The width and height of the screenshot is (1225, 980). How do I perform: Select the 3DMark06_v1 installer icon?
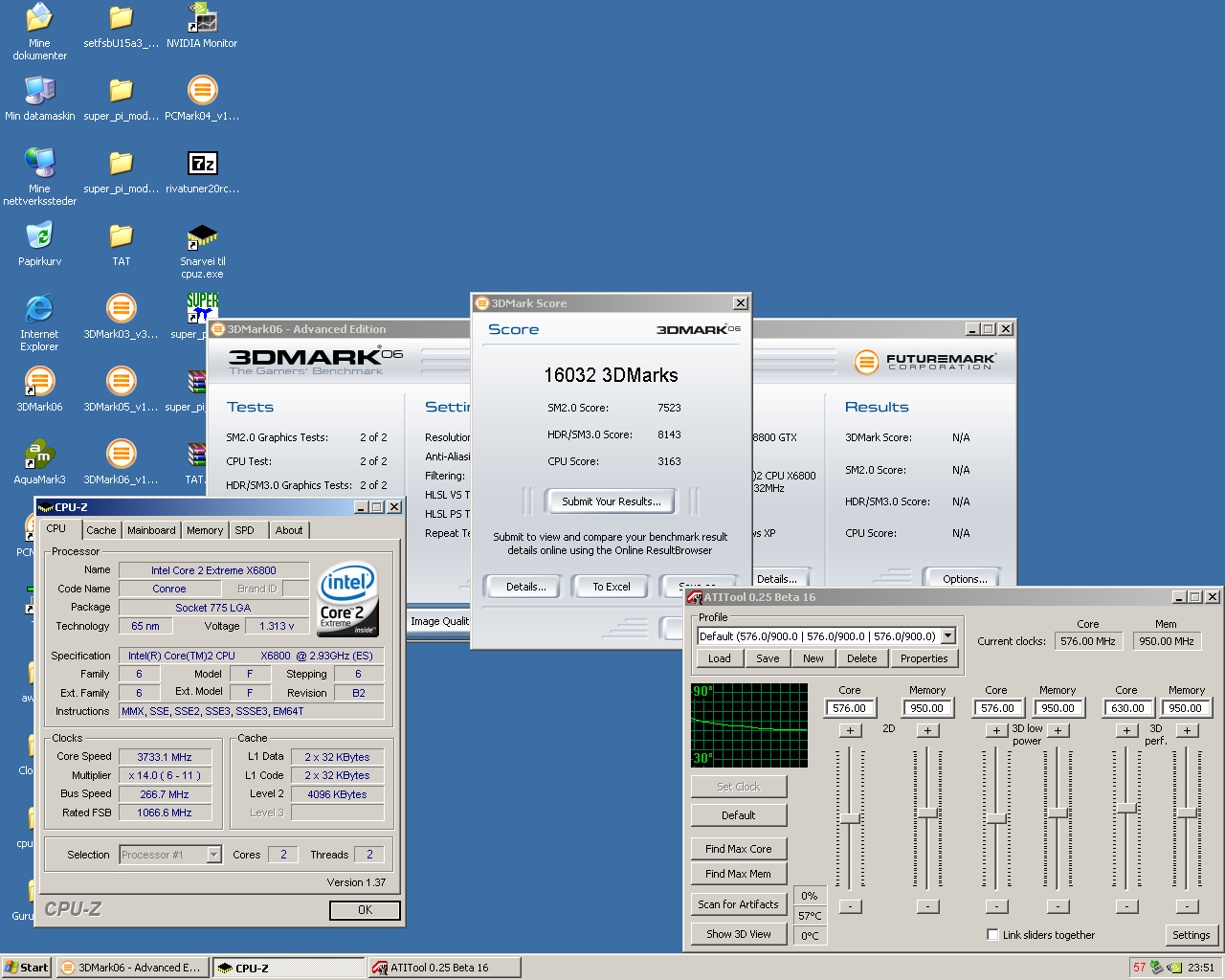click(121, 462)
